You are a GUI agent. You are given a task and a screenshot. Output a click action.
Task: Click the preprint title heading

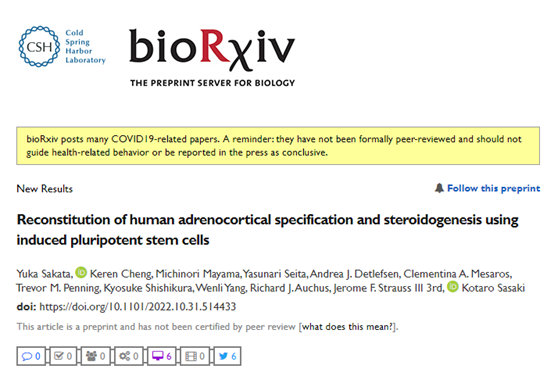pos(267,230)
